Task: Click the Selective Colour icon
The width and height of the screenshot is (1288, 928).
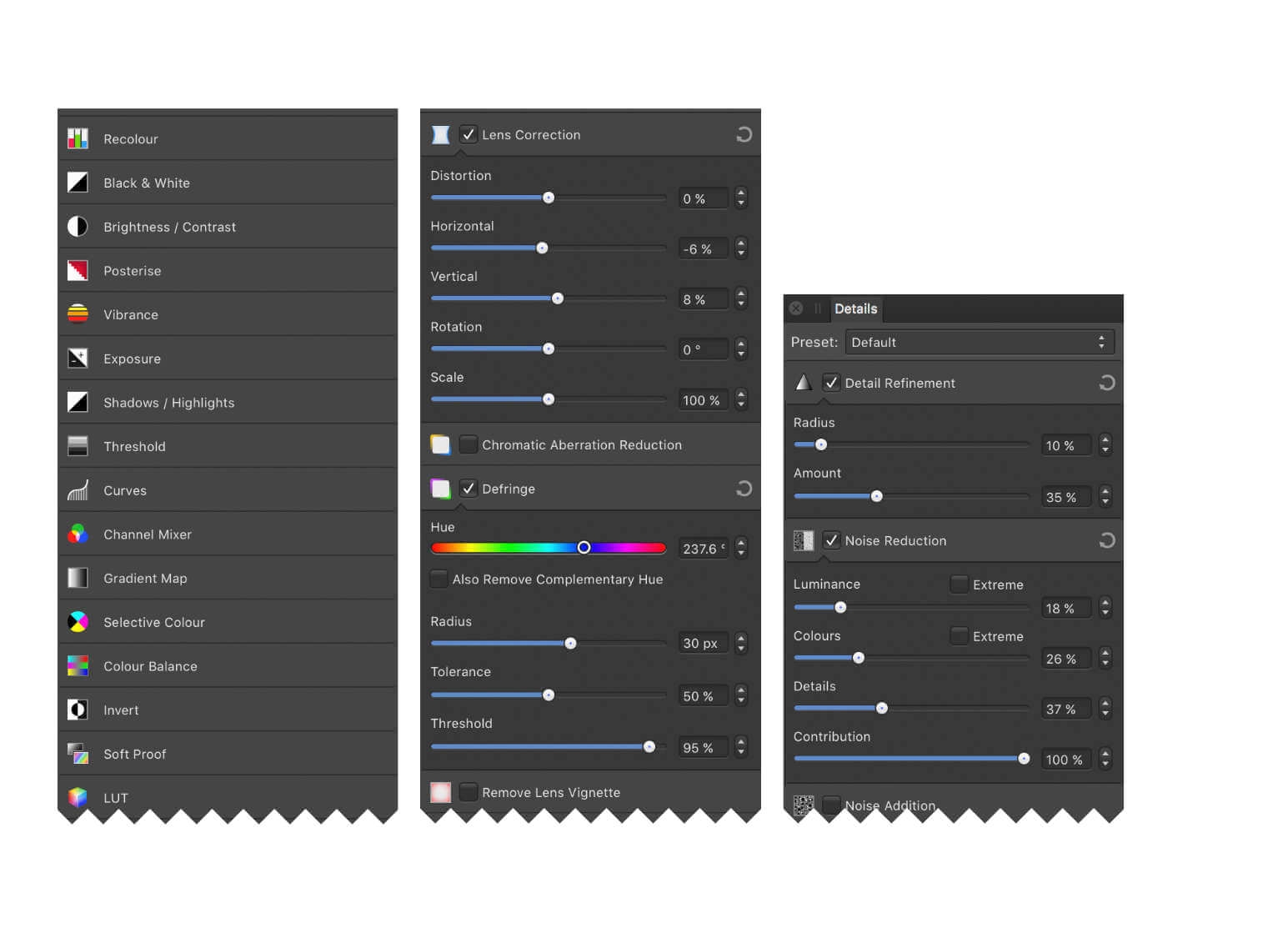Action: point(78,622)
